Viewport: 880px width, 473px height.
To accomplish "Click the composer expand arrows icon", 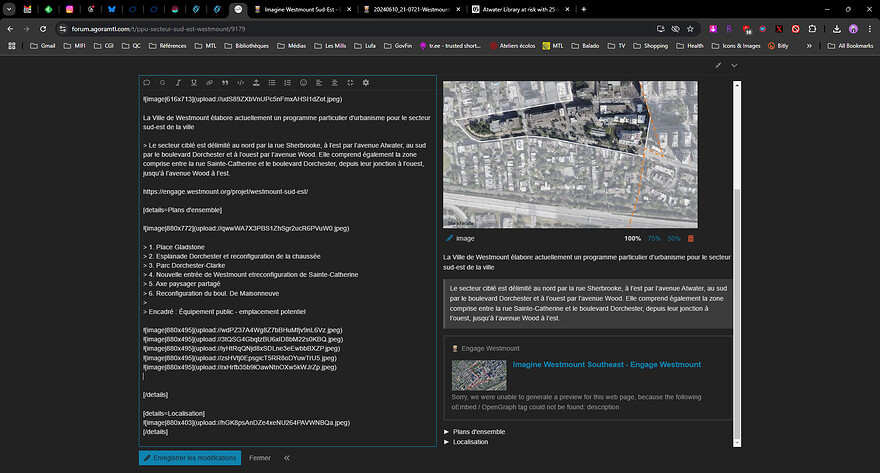I will (x=718, y=66).
